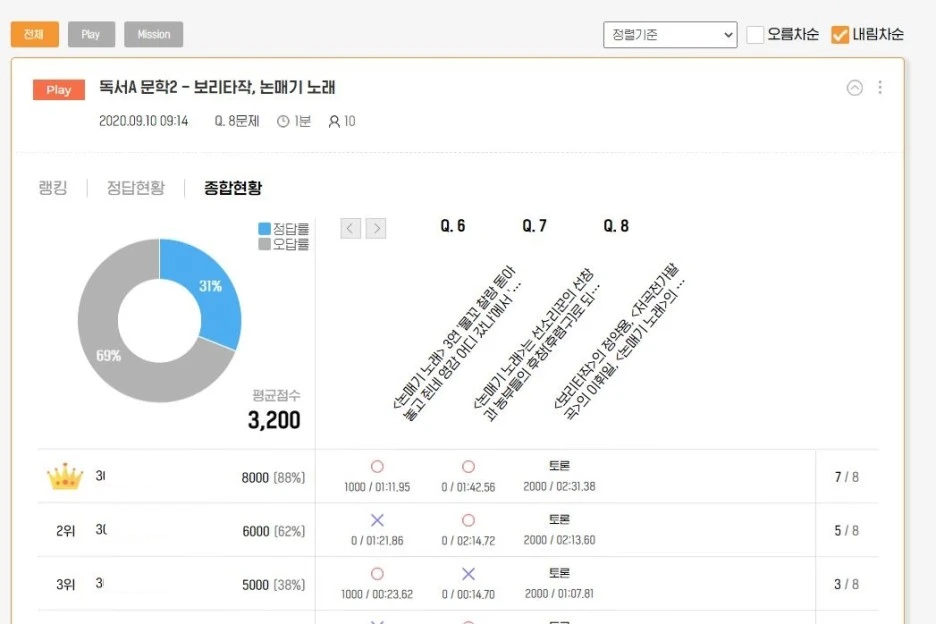Open the three-dot more options menu
936x624 pixels.
click(880, 88)
